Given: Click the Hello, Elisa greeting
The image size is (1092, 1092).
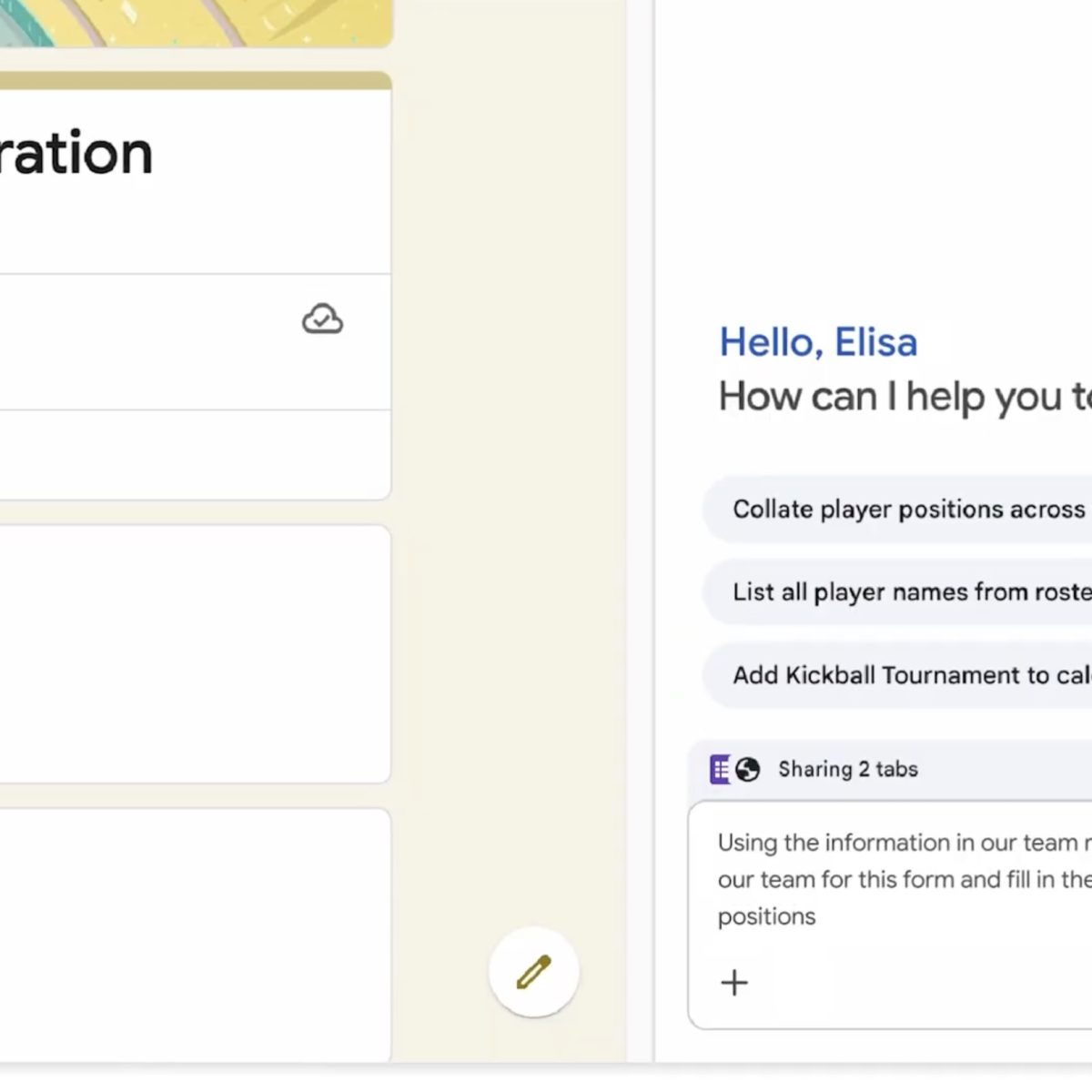Looking at the screenshot, I should (x=818, y=342).
